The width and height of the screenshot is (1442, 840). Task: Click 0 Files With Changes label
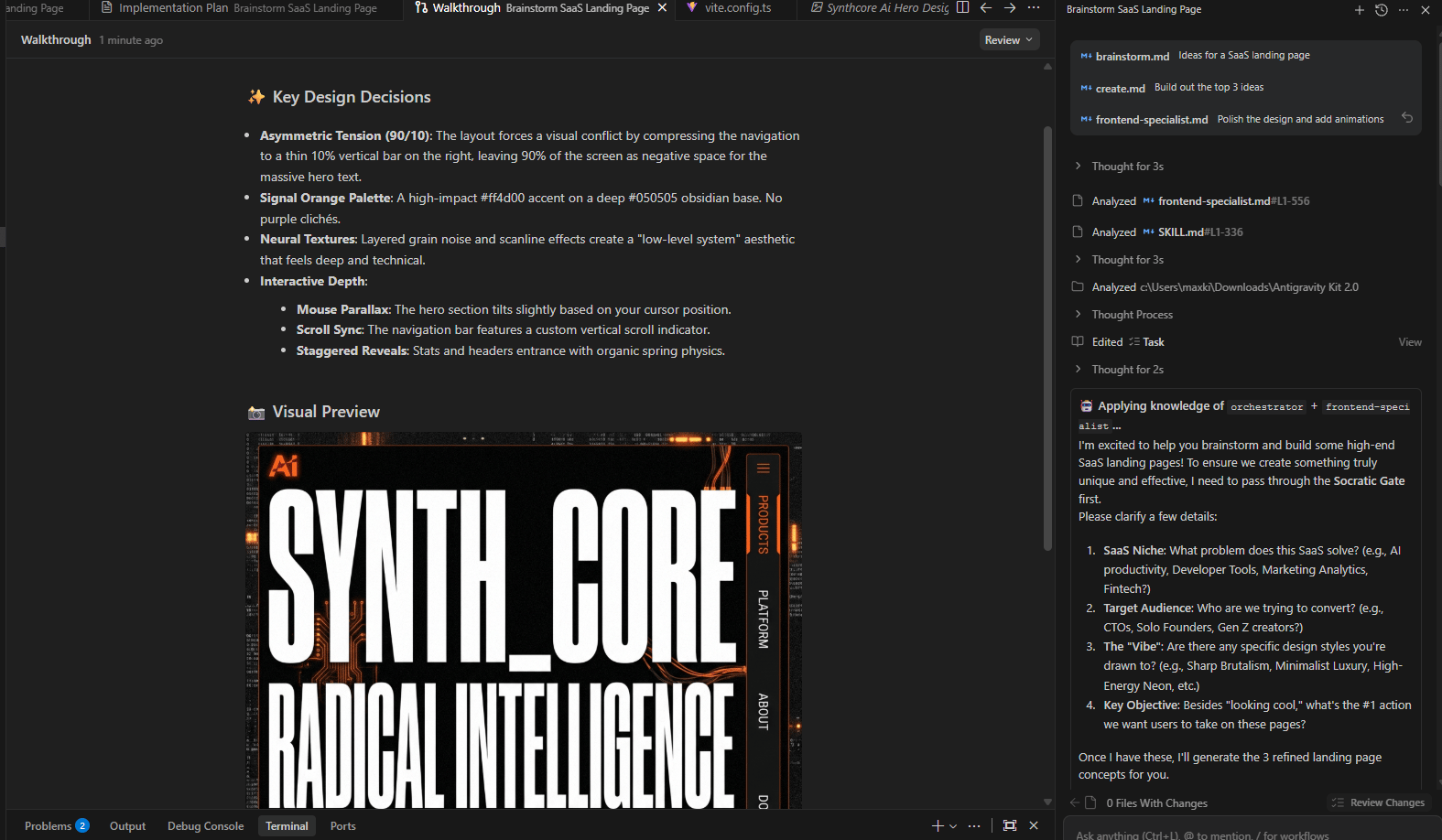pyautogui.click(x=1156, y=803)
